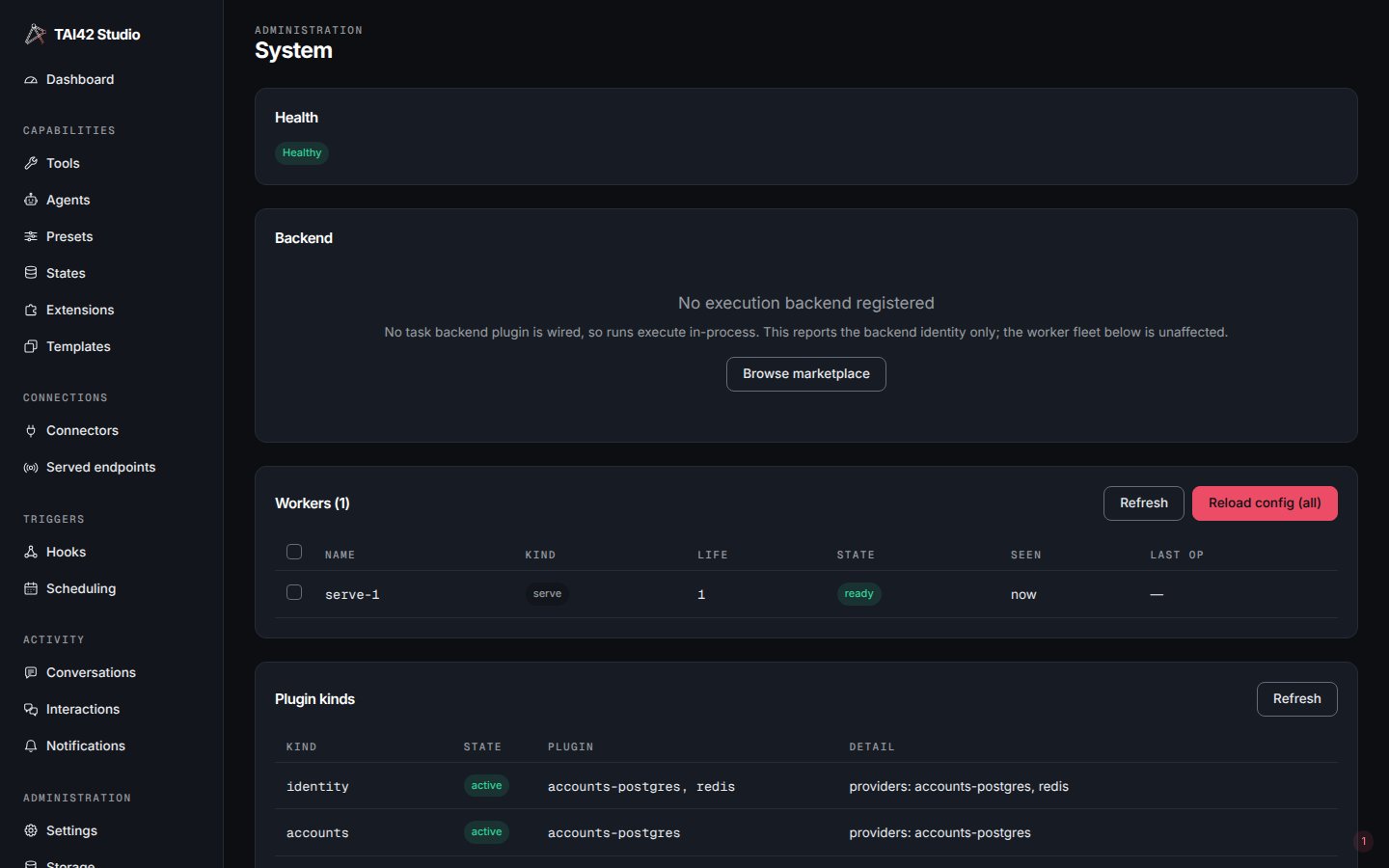This screenshot has height=868, width=1389.
Task: Click the Connectors plug icon
Action: pos(31,431)
